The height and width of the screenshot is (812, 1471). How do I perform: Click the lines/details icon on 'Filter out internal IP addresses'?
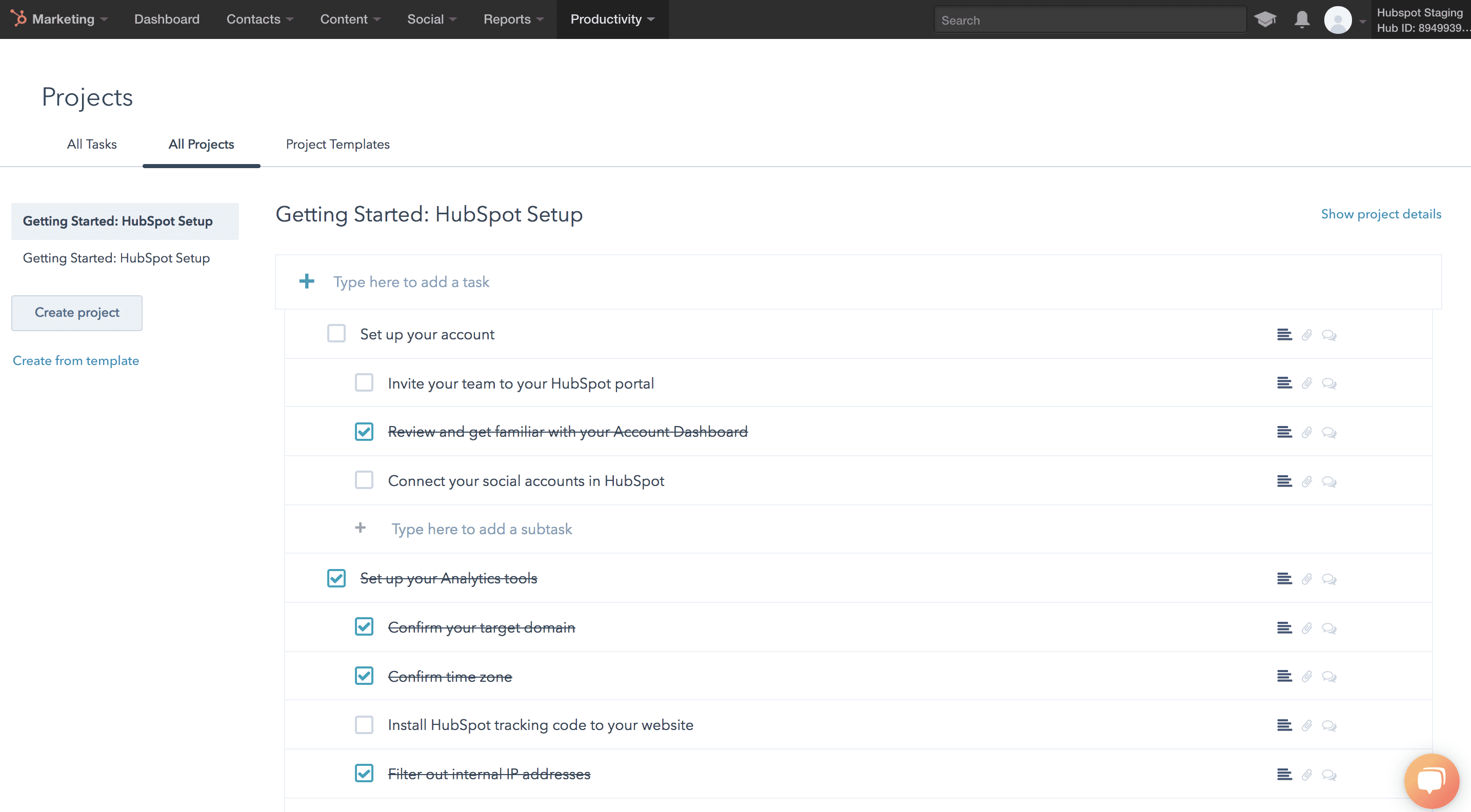[x=1283, y=774]
